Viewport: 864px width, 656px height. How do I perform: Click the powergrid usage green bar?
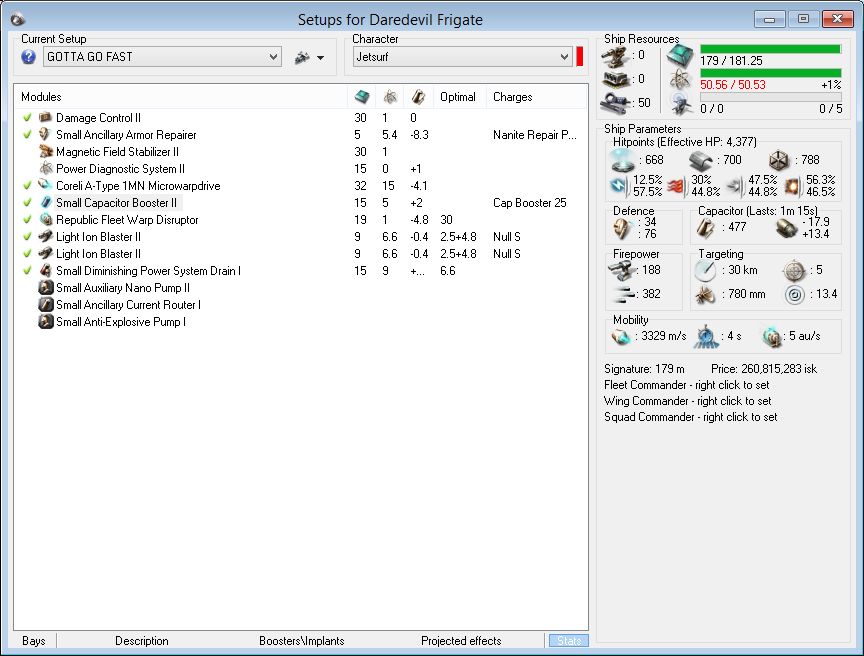(x=770, y=73)
